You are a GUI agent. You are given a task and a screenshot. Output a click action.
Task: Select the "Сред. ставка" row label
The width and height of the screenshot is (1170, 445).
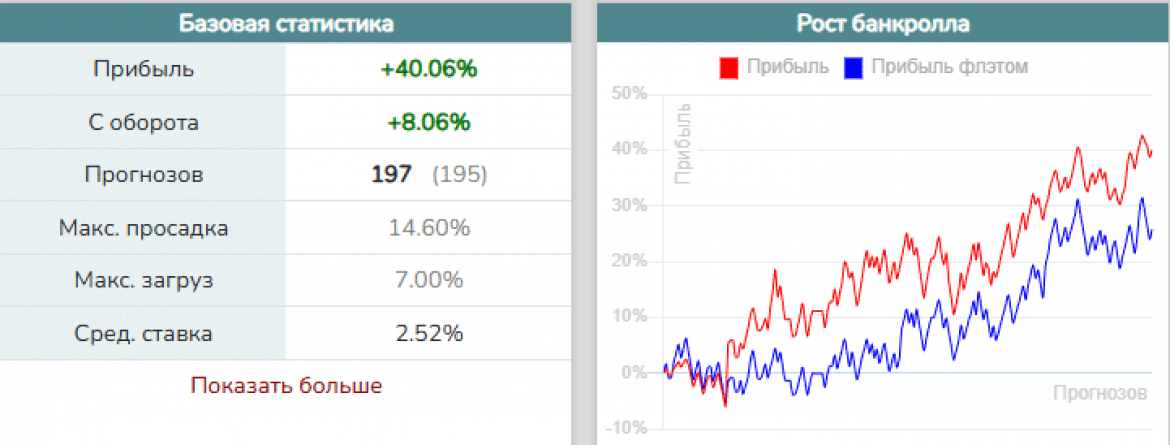point(143,333)
